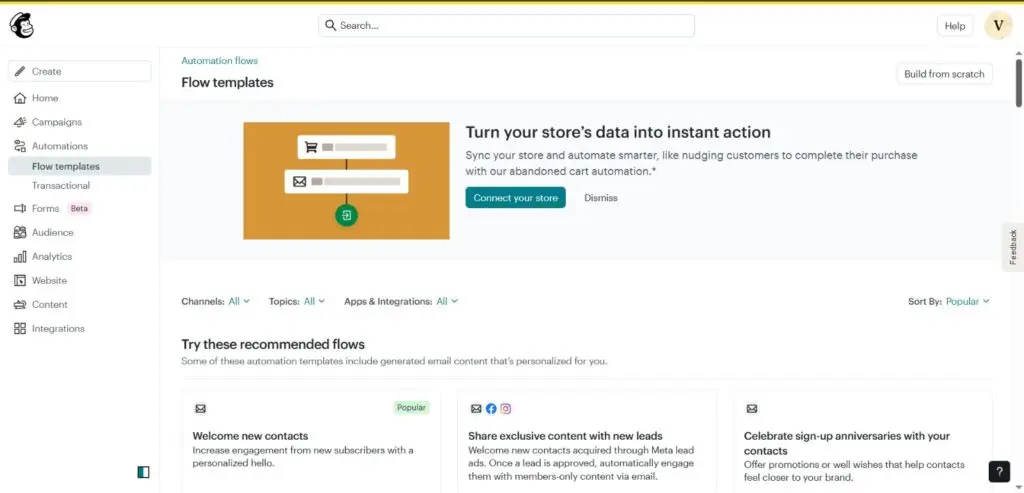Open the Topics filter dropdown
Viewport: 1024px width, 493px height.
(x=314, y=301)
